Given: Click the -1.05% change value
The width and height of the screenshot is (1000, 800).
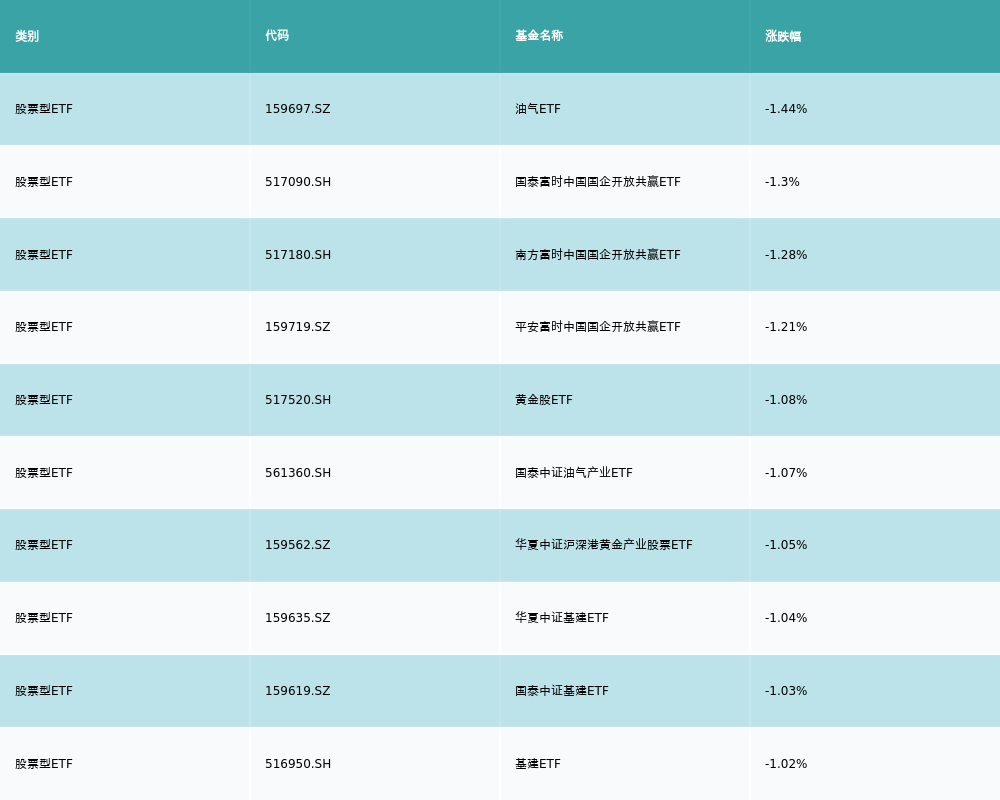Looking at the screenshot, I should click(x=786, y=545).
